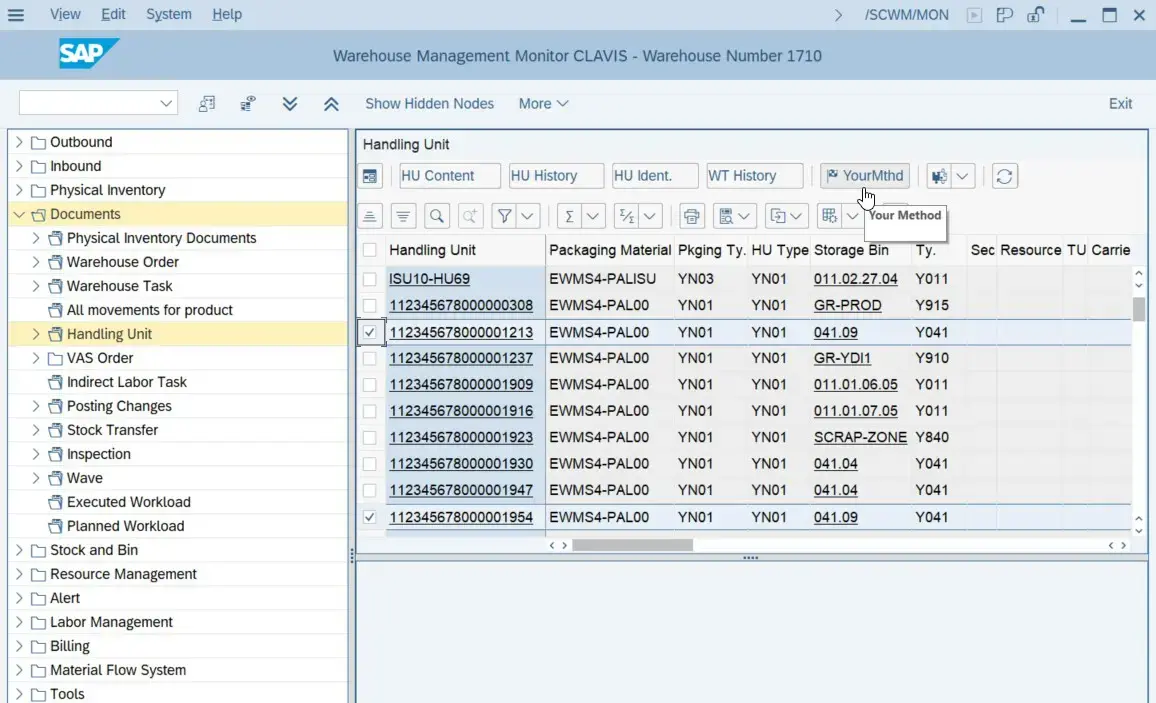Open the Edit menu
Image resolution: width=1156 pixels, height=703 pixels.
[x=113, y=14]
